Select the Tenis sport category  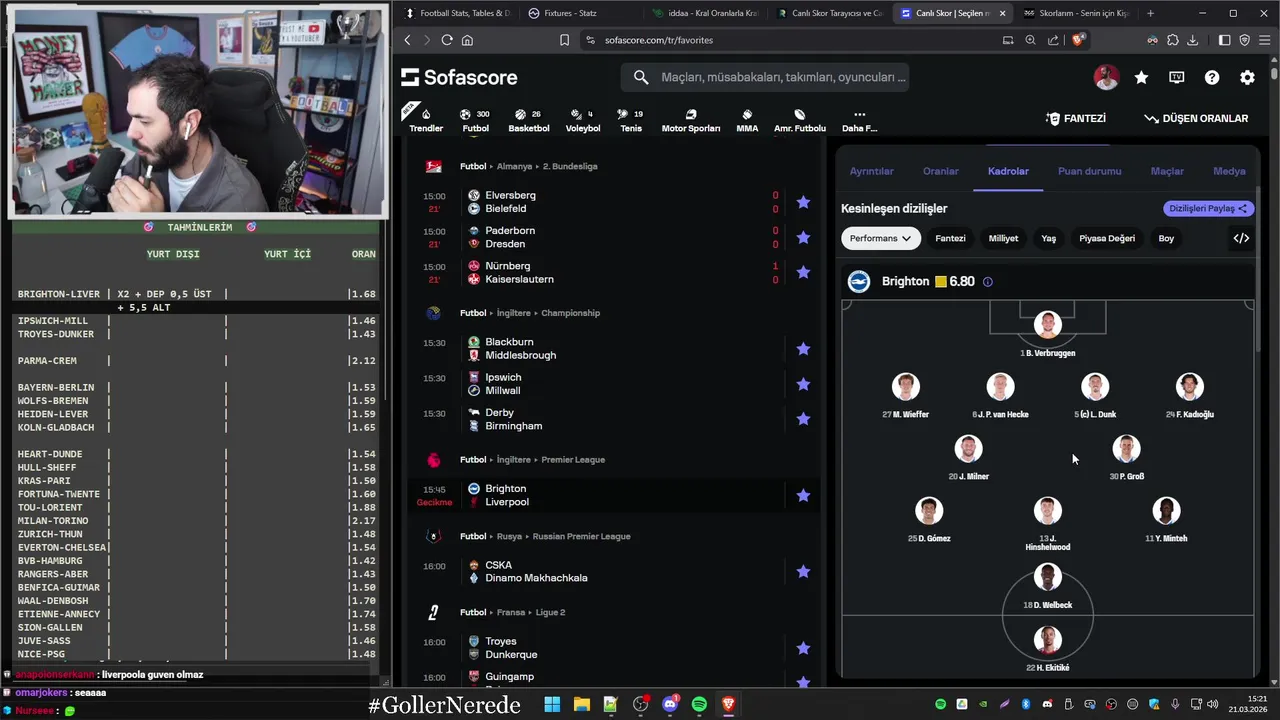pyautogui.click(x=631, y=120)
